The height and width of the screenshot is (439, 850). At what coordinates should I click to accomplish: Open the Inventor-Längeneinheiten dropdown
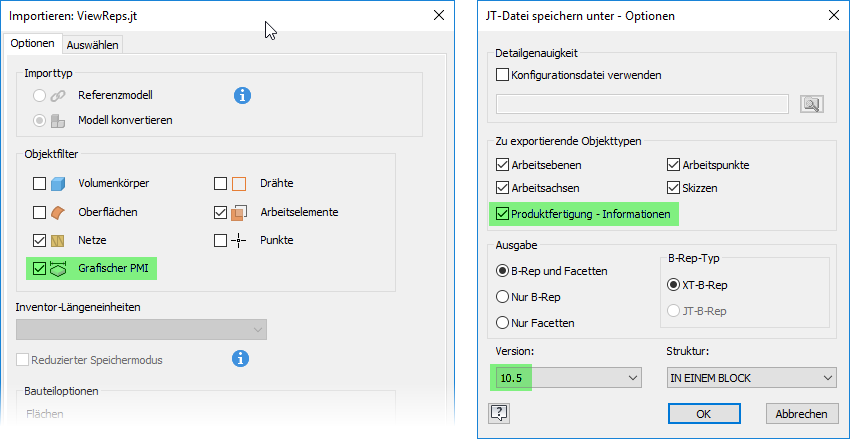point(142,329)
